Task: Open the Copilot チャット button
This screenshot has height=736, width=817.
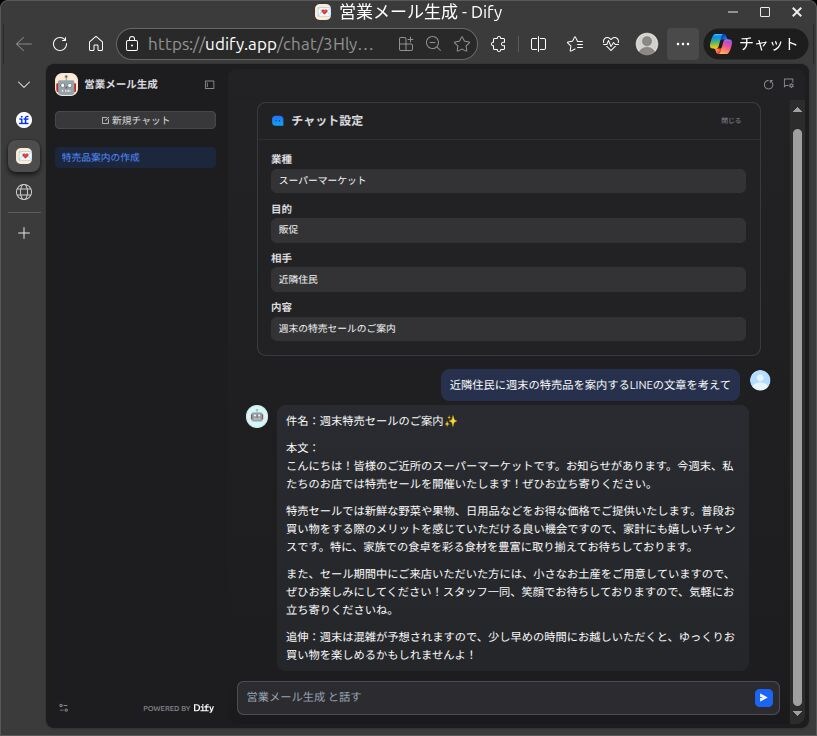Action: [755, 44]
